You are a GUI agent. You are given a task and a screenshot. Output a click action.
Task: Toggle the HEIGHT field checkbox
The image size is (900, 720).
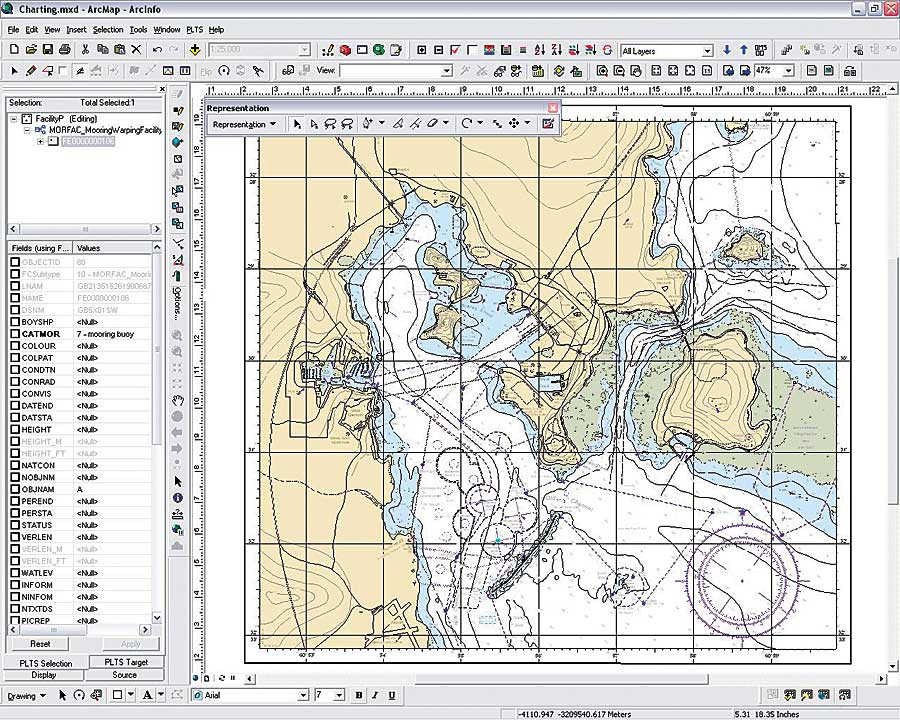tap(15, 429)
